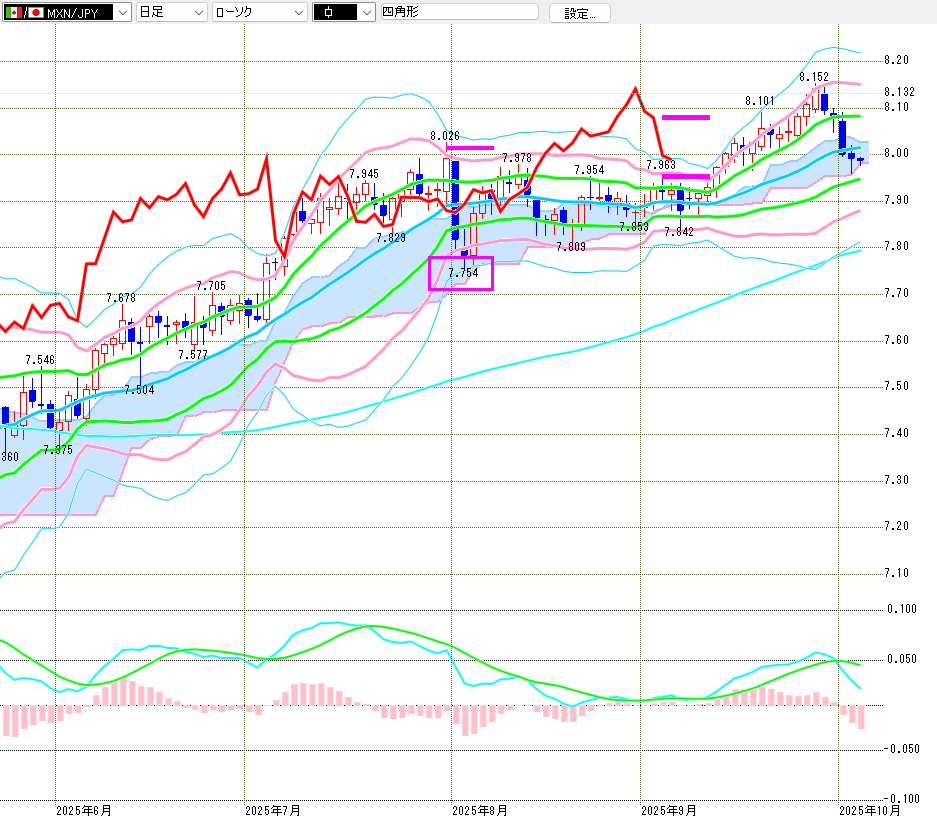The width and height of the screenshot is (937, 818).
Task: Click the 0.050 MACD axis label
Action: (901, 659)
